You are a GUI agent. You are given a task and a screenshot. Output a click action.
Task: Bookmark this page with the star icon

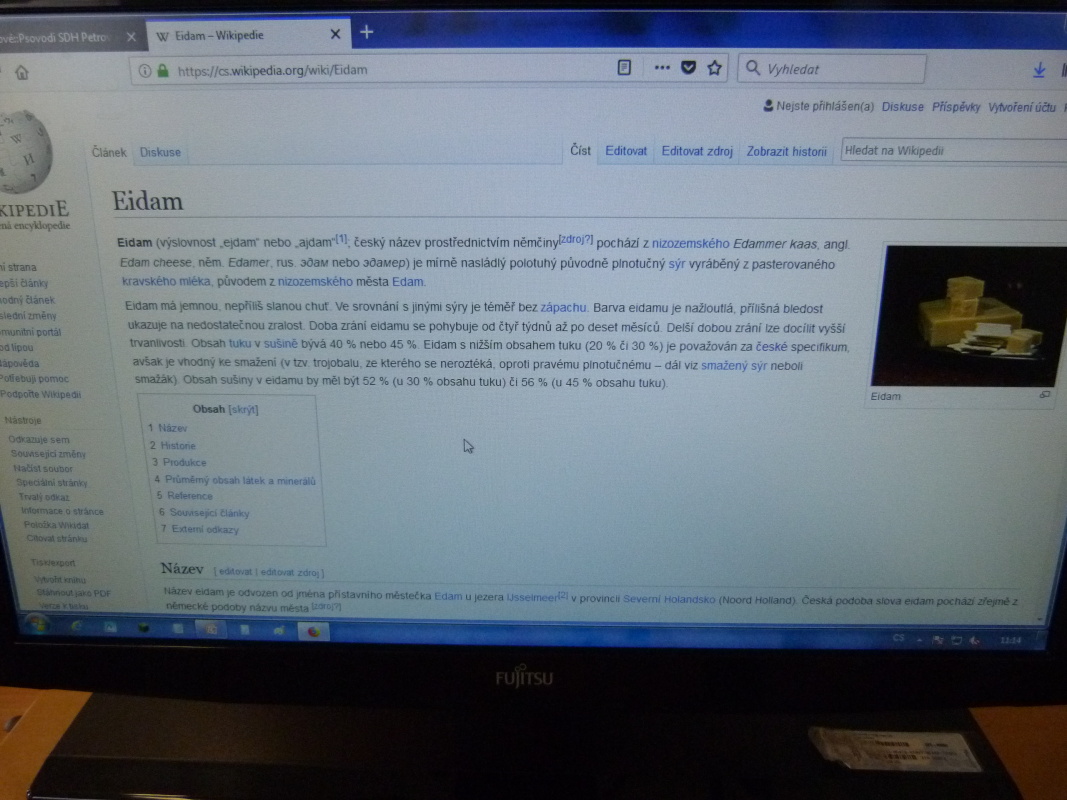coord(714,68)
